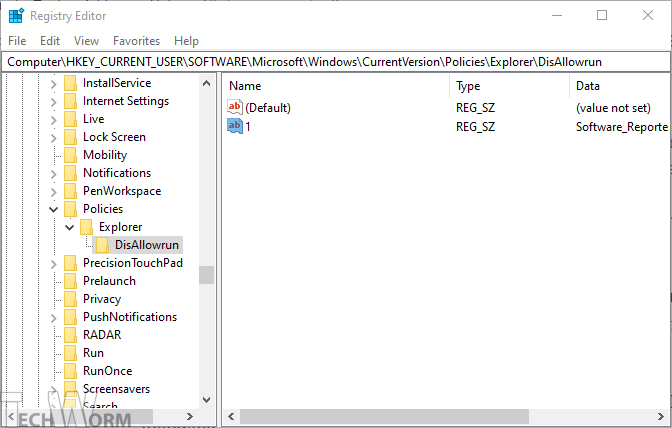The image size is (672, 428).
Task: Select the RunOnce key label
Action: pos(108,371)
